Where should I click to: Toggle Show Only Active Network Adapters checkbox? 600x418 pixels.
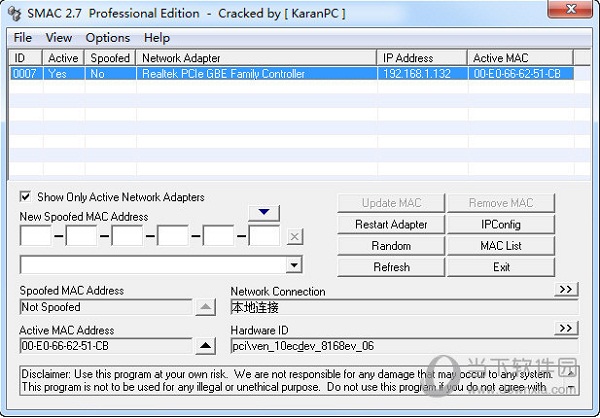tap(25, 197)
